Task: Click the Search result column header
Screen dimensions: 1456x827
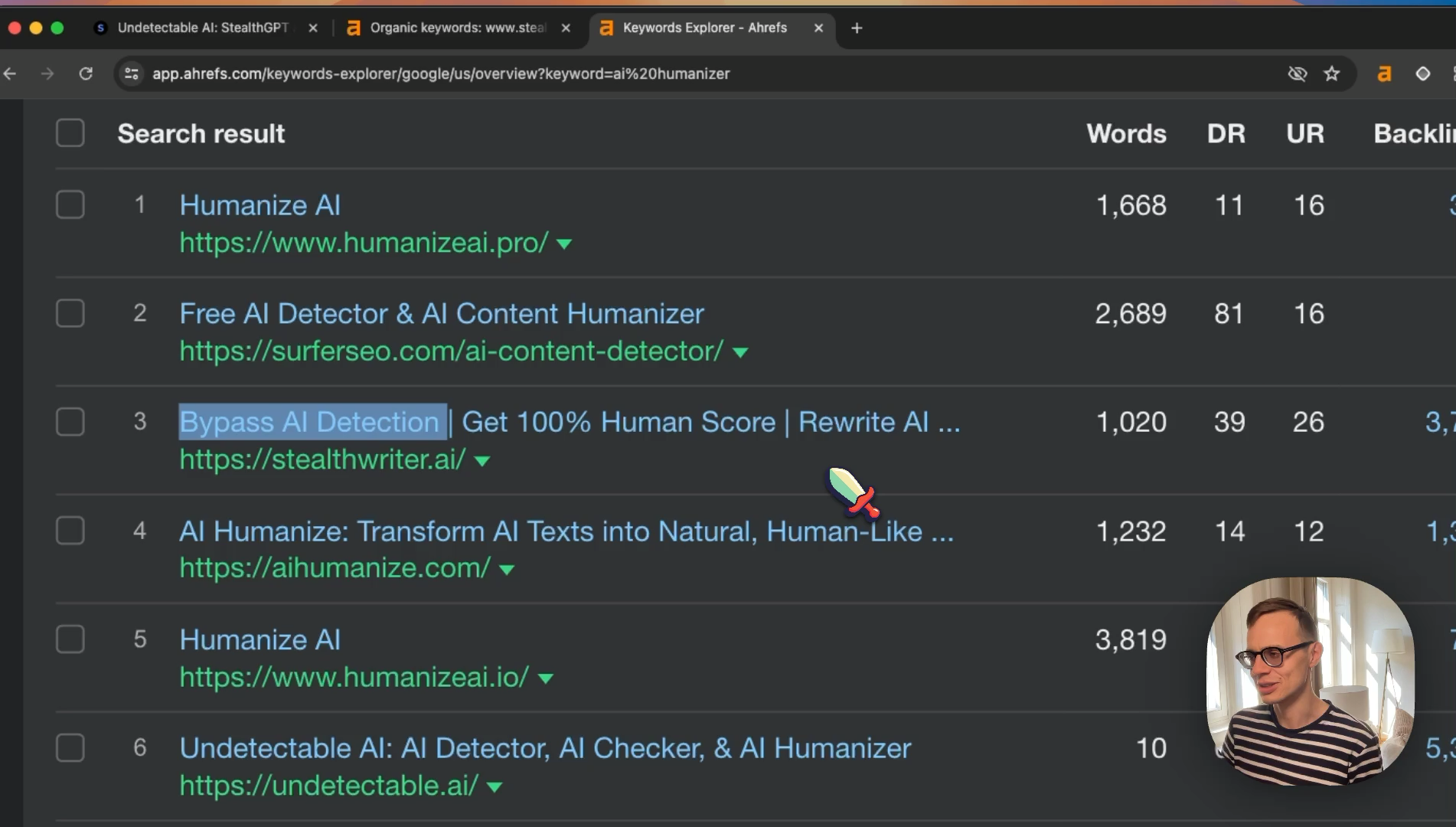Action: [x=201, y=133]
